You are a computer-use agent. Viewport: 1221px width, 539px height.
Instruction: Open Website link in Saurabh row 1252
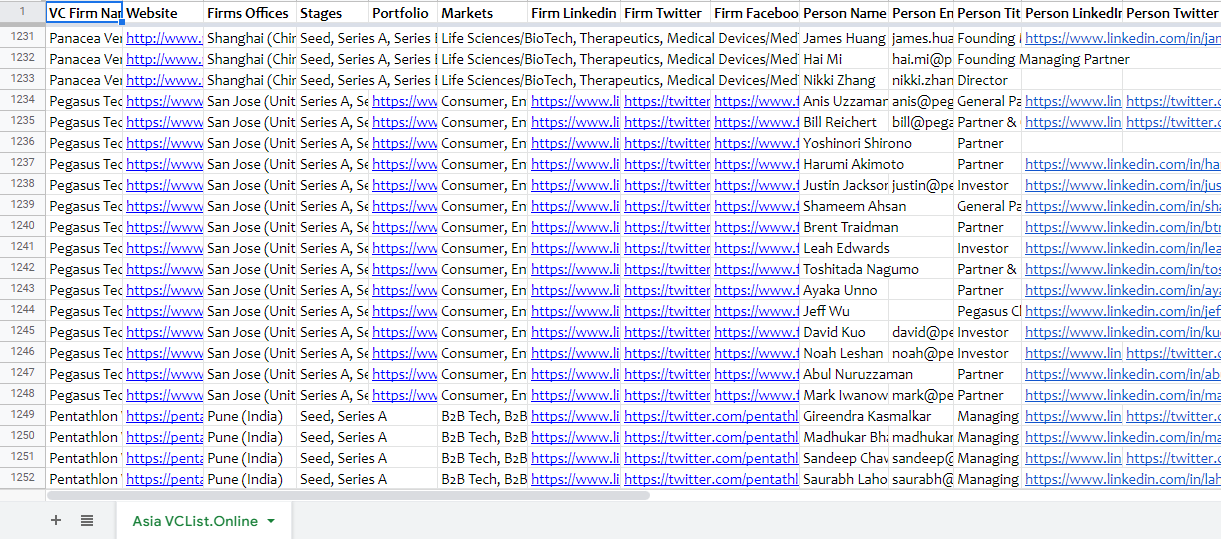point(164,479)
